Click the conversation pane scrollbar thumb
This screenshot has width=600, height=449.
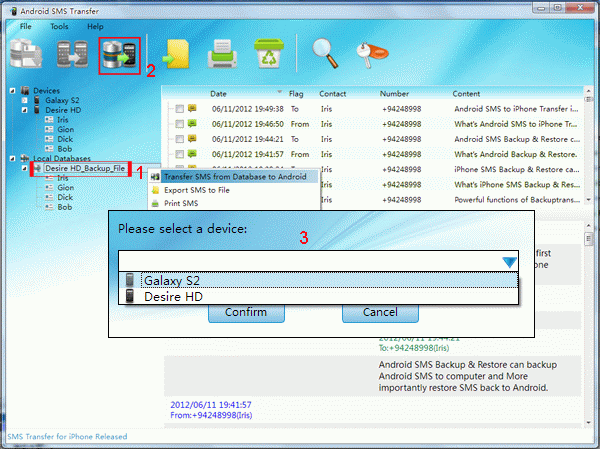(589, 239)
